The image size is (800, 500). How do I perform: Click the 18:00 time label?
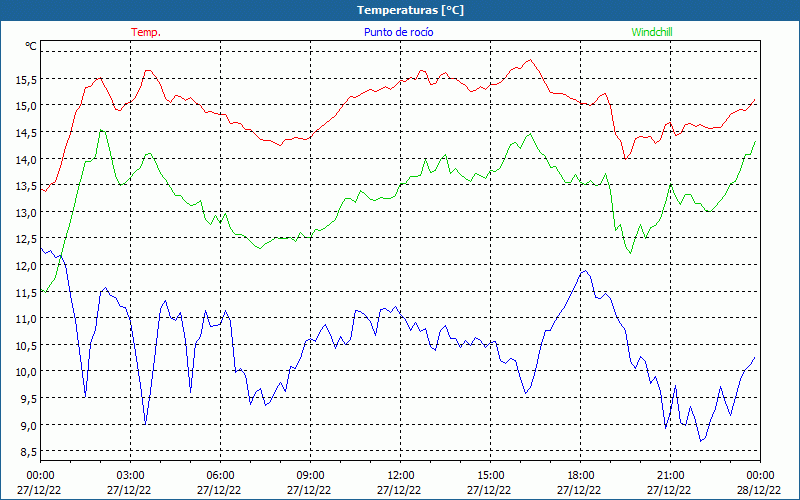(x=581, y=476)
